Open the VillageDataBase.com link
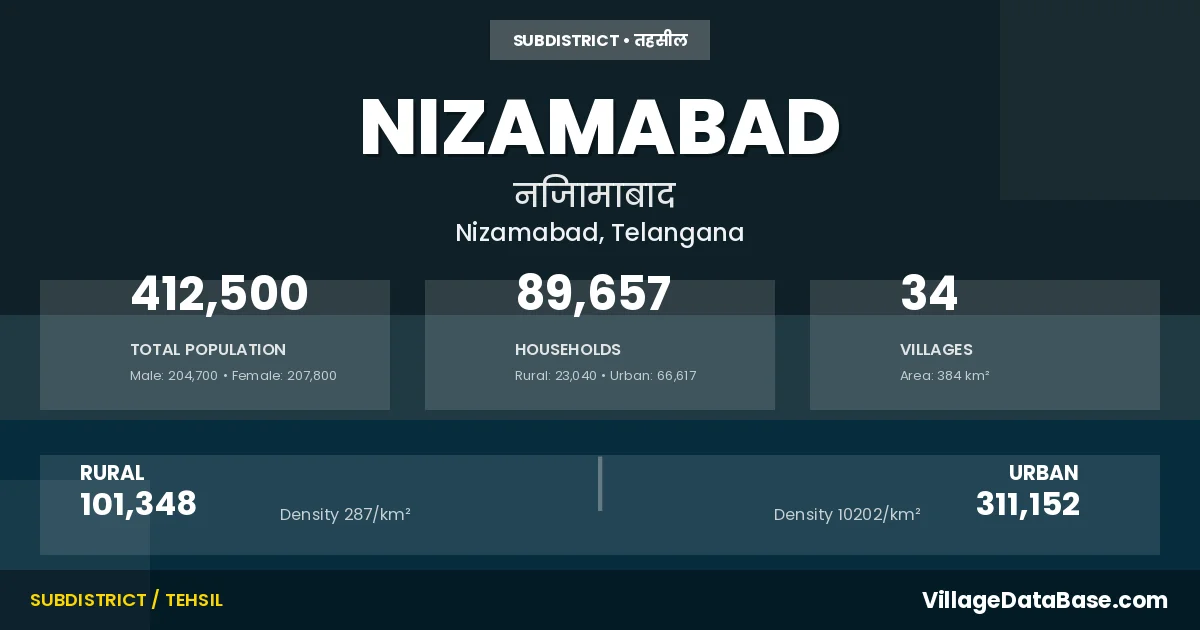1200x630 pixels. point(1044,600)
